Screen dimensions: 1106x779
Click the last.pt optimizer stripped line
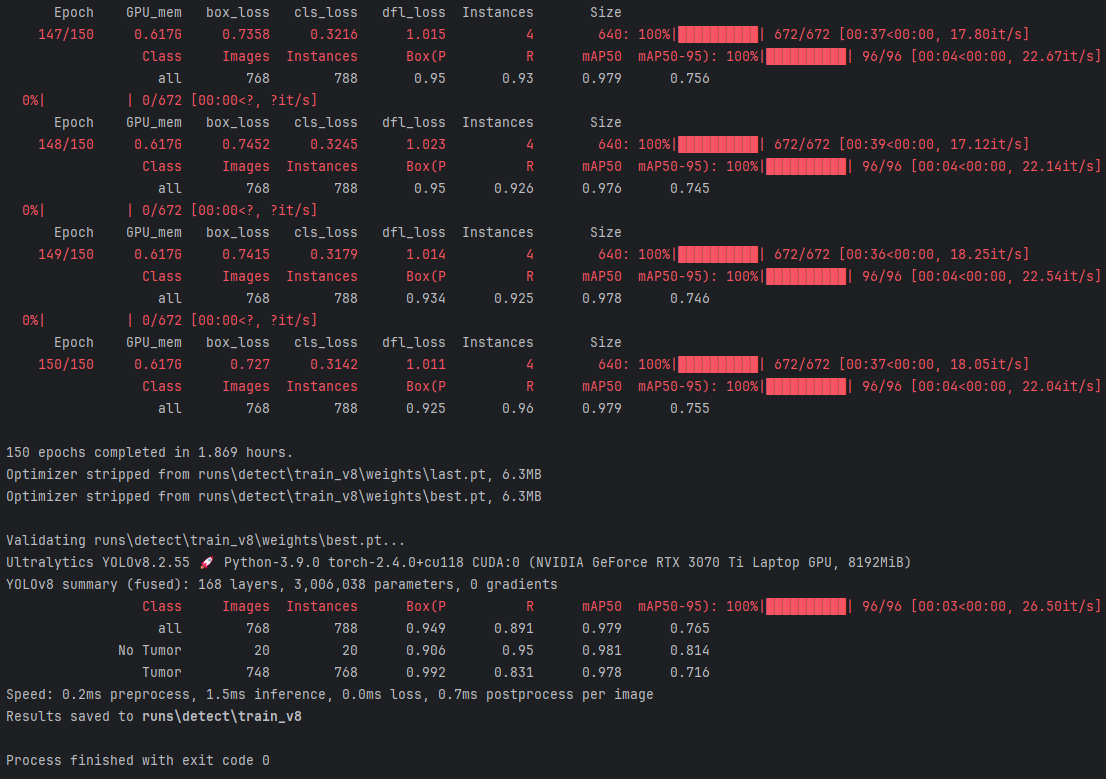coord(274,475)
